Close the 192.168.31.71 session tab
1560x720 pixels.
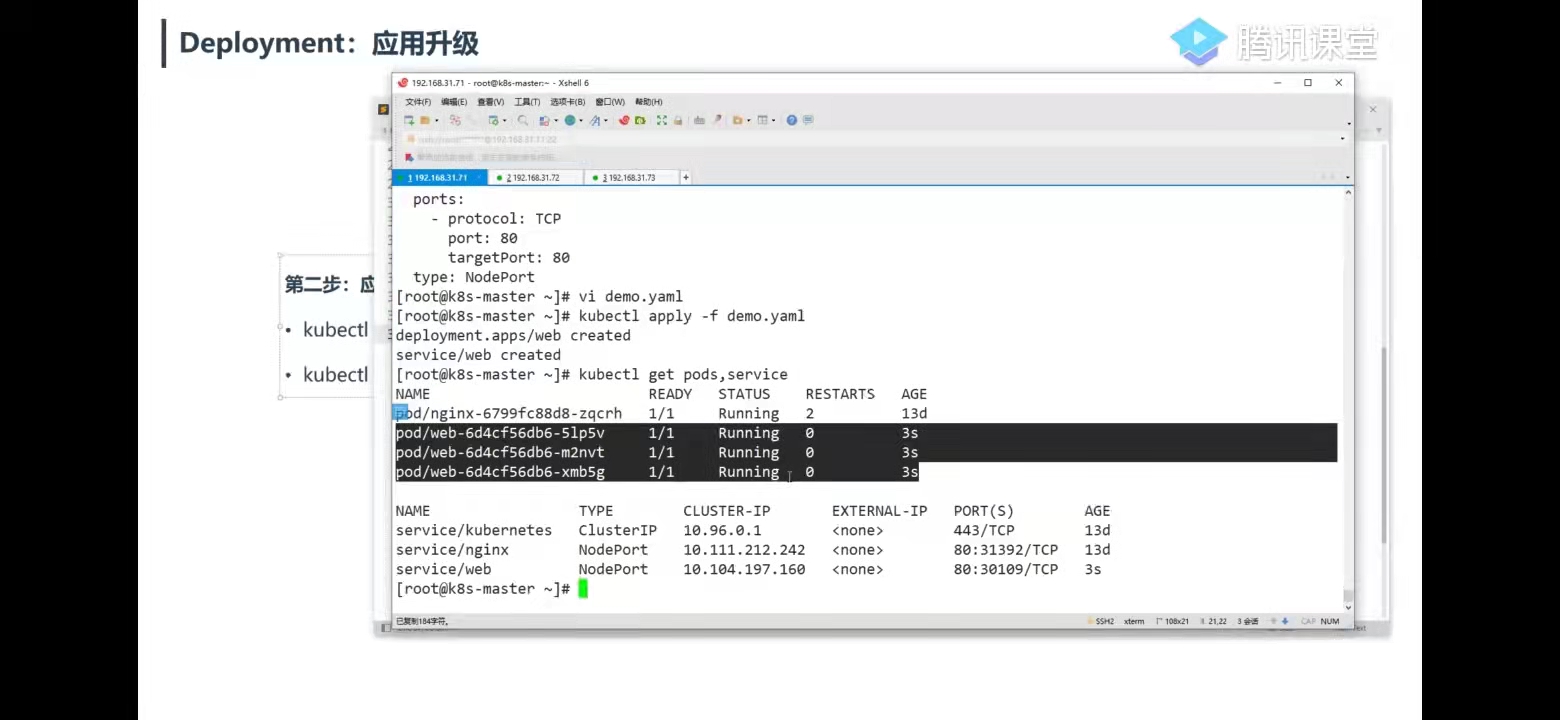pos(479,178)
